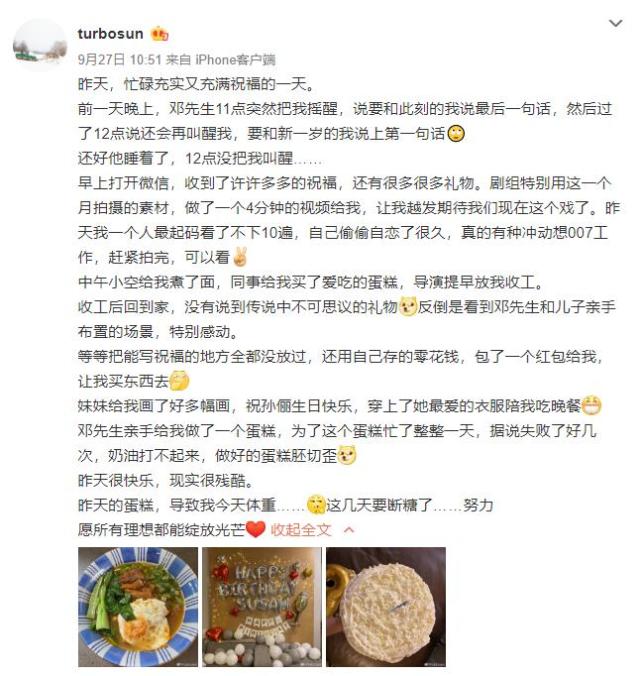Screen dimensions: 641x676
Task: Open the noodle bowl photo thumbnail
Action: [138, 607]
